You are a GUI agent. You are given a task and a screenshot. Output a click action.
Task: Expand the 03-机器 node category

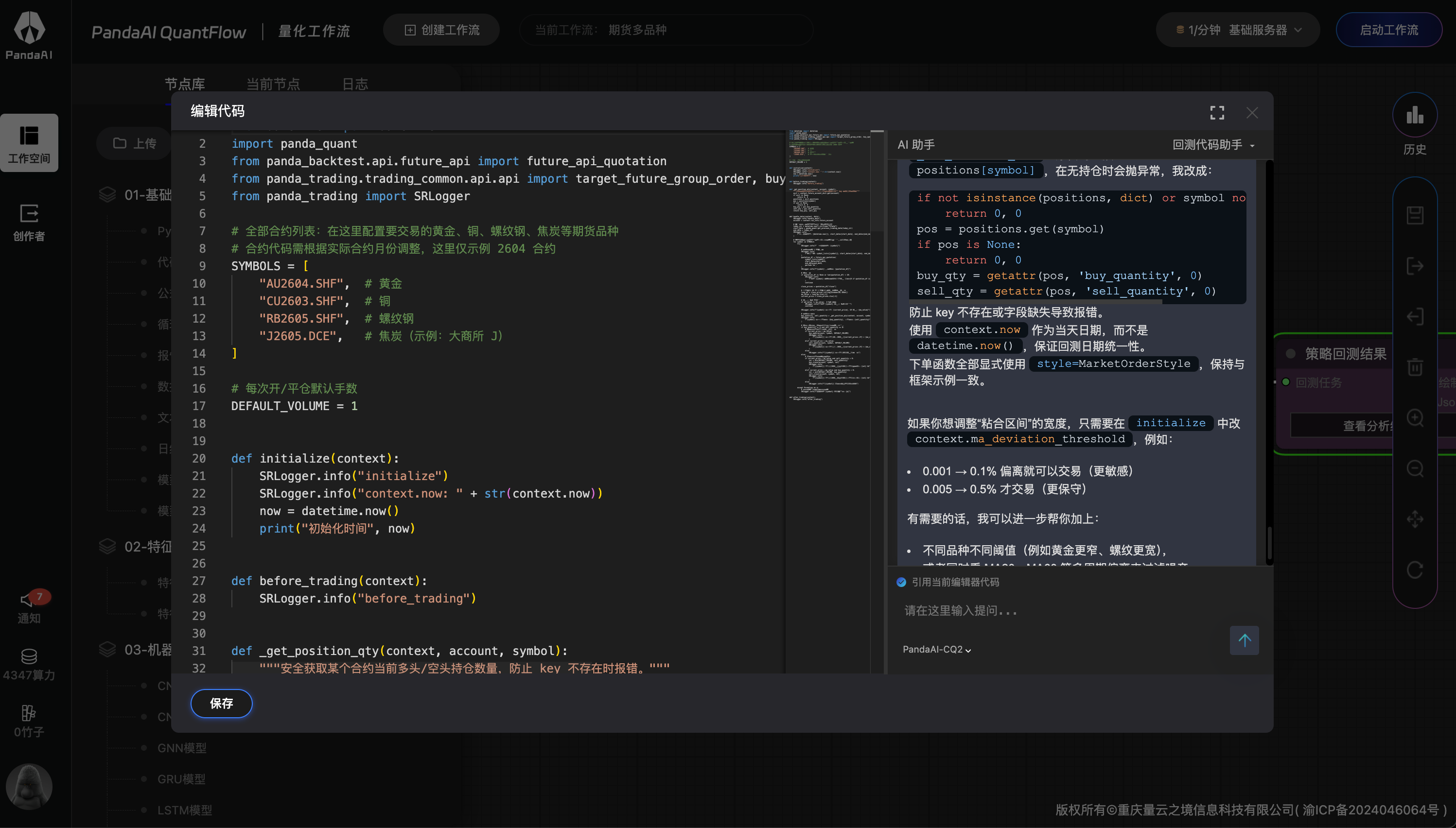pyautogui.click(x=136, y=650)
